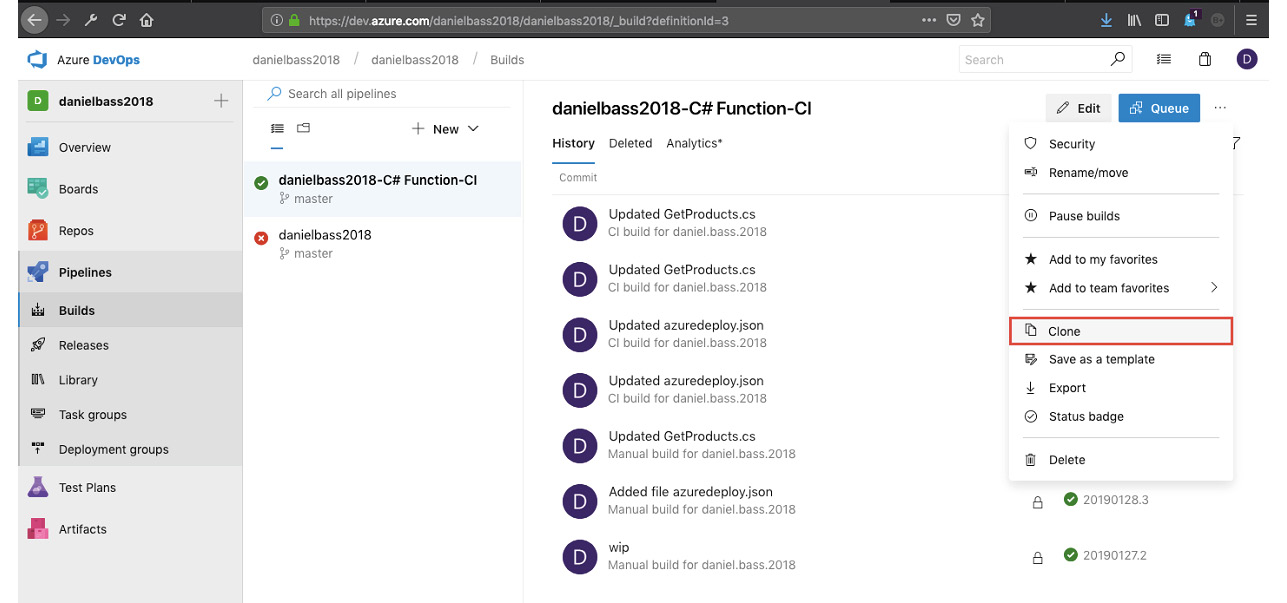Click search magnifier icon in top search box

[x=1118, y=59]
